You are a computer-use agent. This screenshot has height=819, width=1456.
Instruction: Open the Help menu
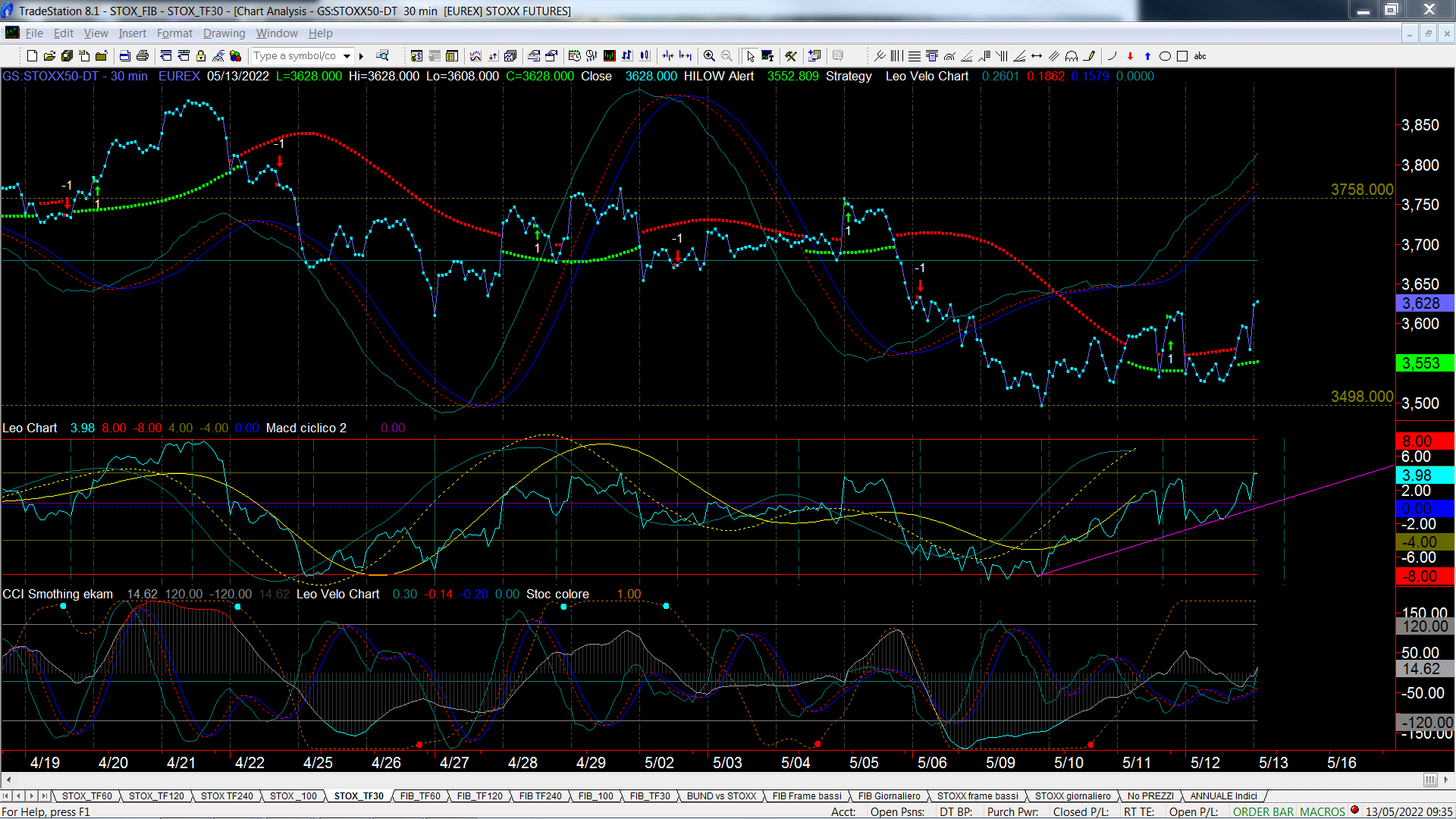pos(320,33)
